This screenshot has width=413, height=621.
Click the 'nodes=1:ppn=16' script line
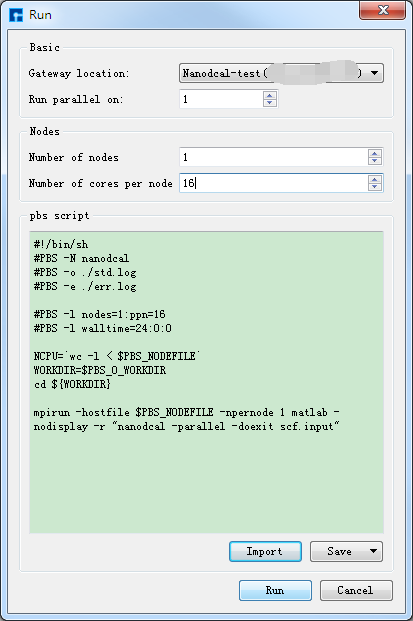click(x=99, y=314)
